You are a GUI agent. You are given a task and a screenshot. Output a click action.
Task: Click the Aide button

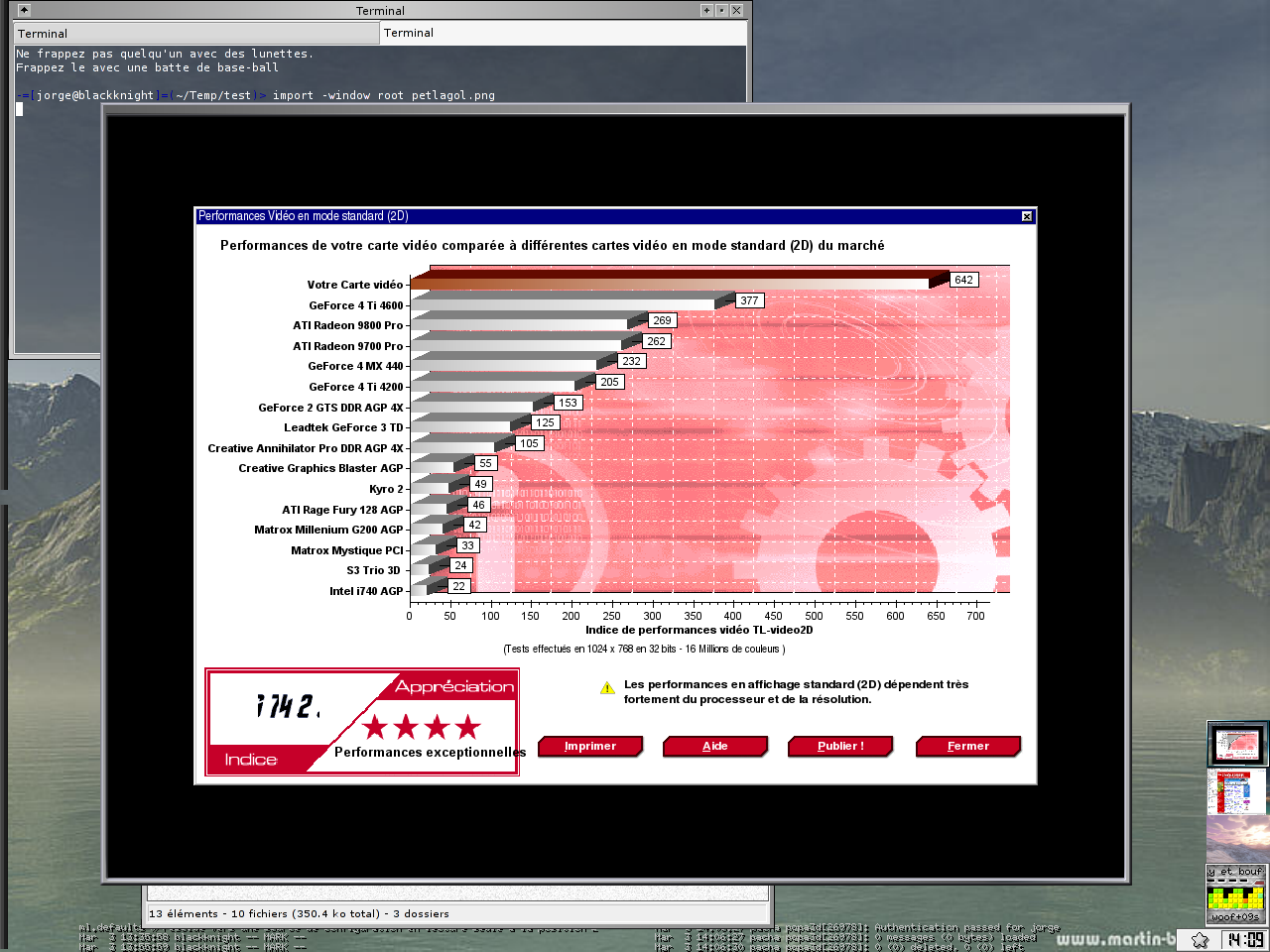coord(715,746)
